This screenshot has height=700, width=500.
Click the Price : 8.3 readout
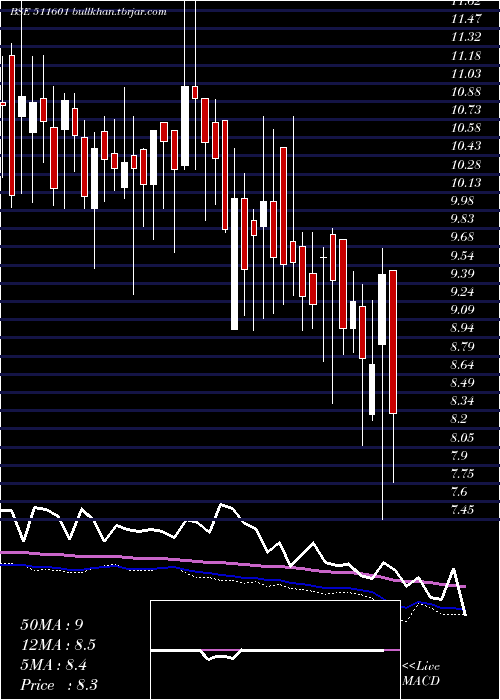59,685
